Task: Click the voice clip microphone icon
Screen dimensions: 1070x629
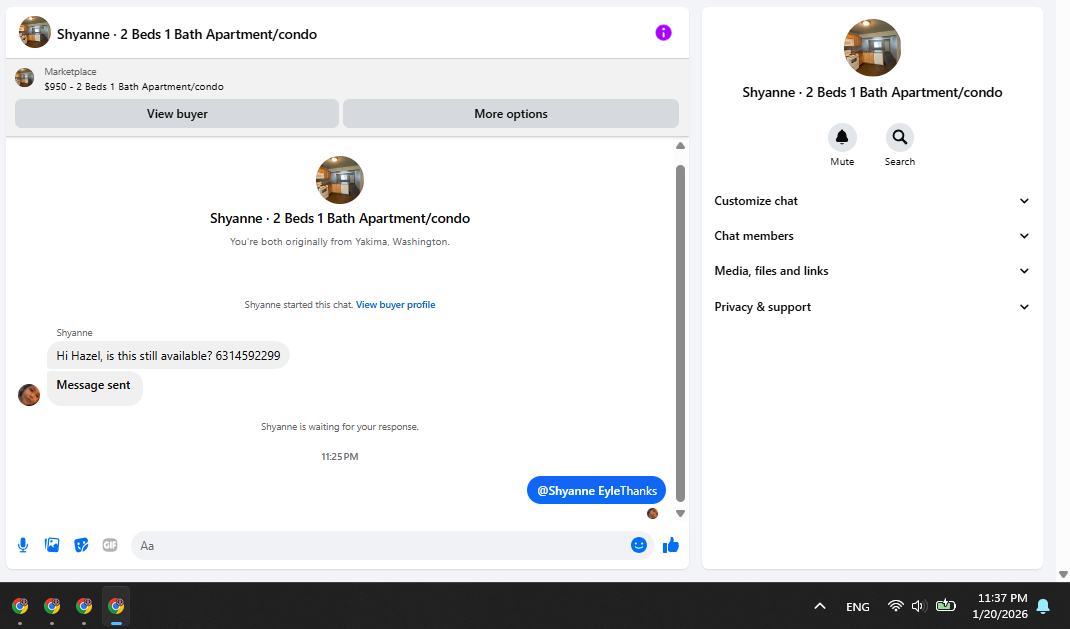Action: 23,545
